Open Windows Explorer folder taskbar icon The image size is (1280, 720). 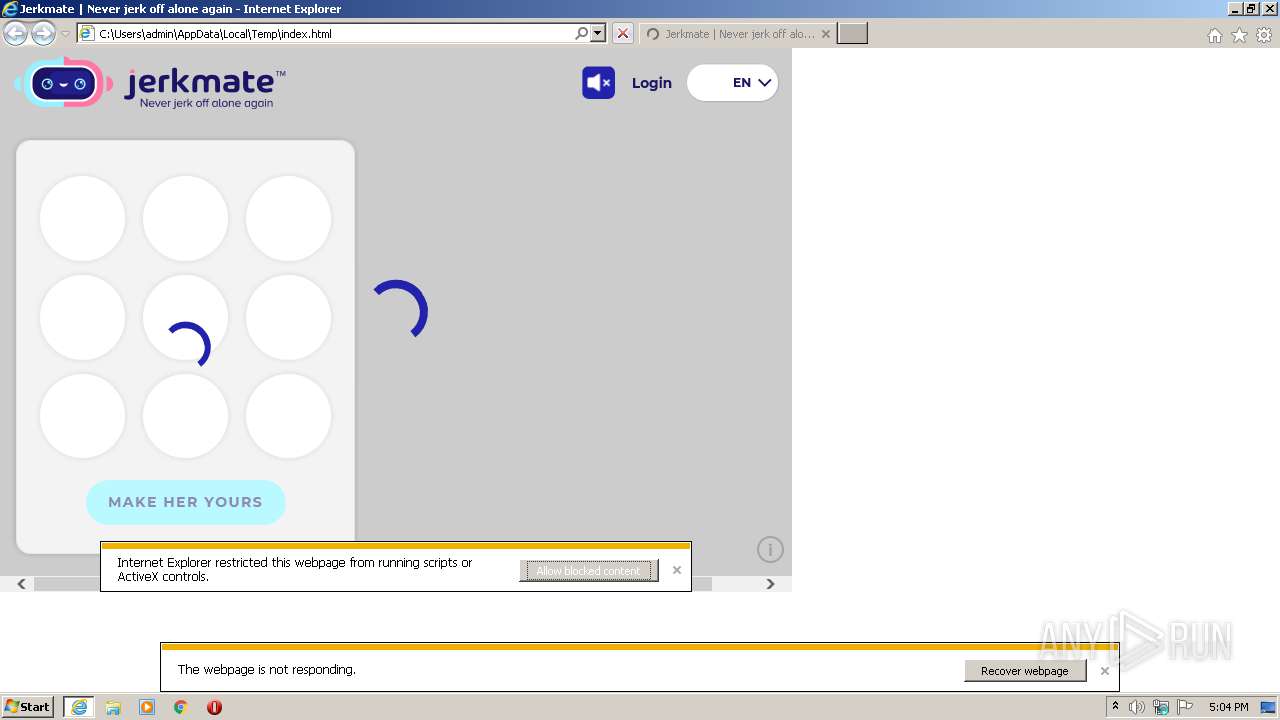pyautogui.click(x=113, y=707)
